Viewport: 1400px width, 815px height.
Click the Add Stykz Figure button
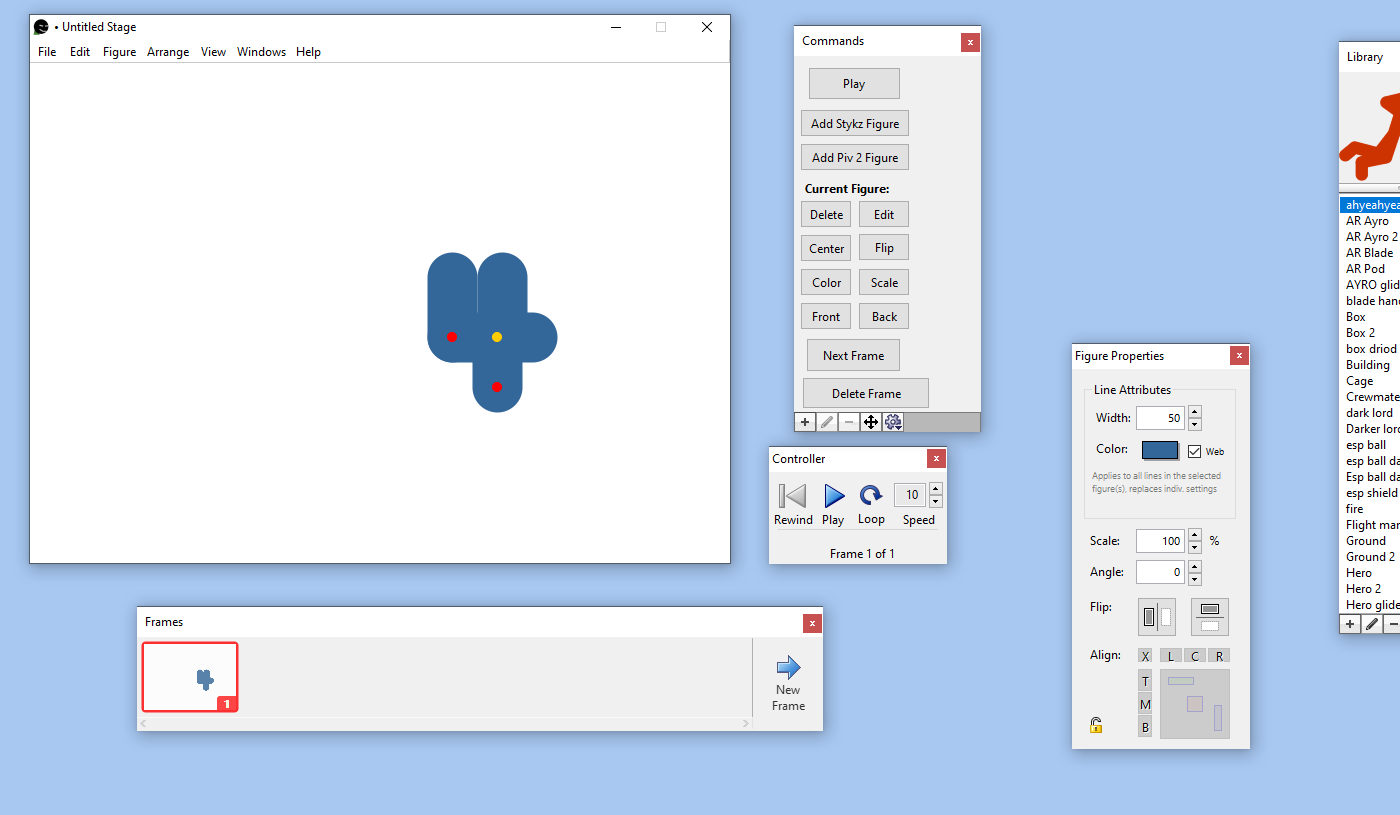pyautogui.click(x=854, y=123)
